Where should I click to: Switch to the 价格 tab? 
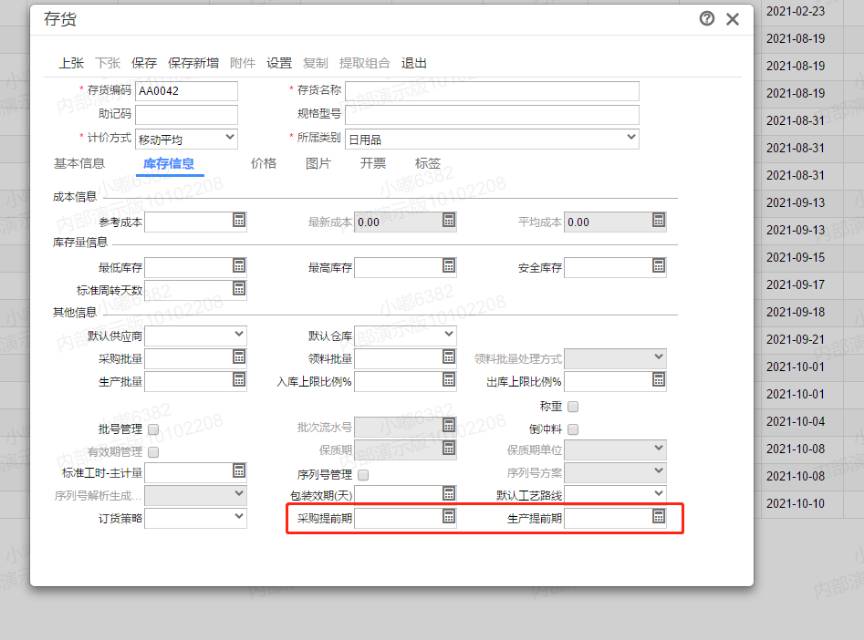(x=263, y=164)
